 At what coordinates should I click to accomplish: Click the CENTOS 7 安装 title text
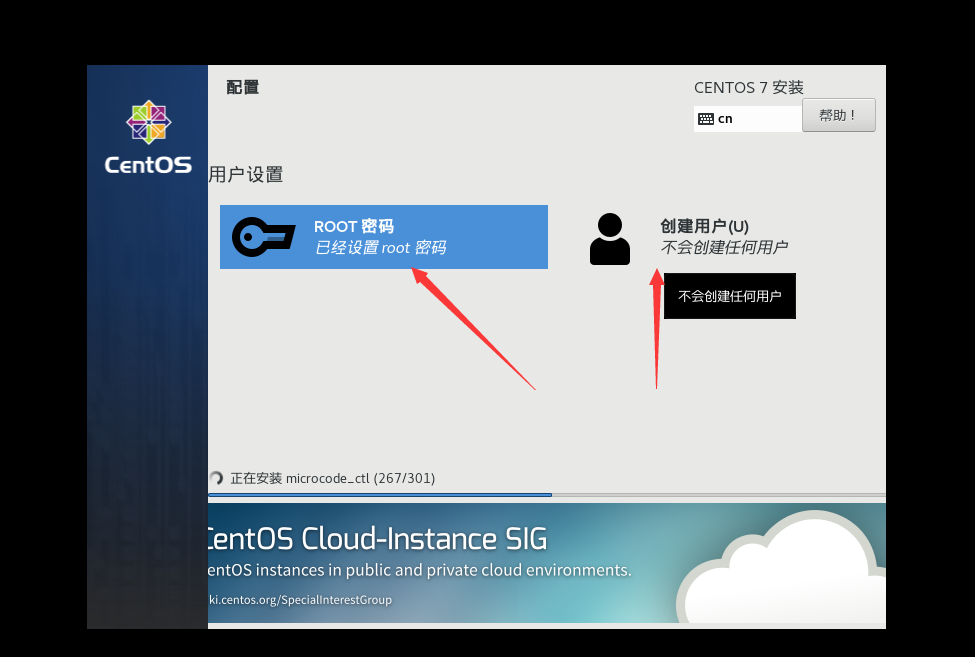749,88
